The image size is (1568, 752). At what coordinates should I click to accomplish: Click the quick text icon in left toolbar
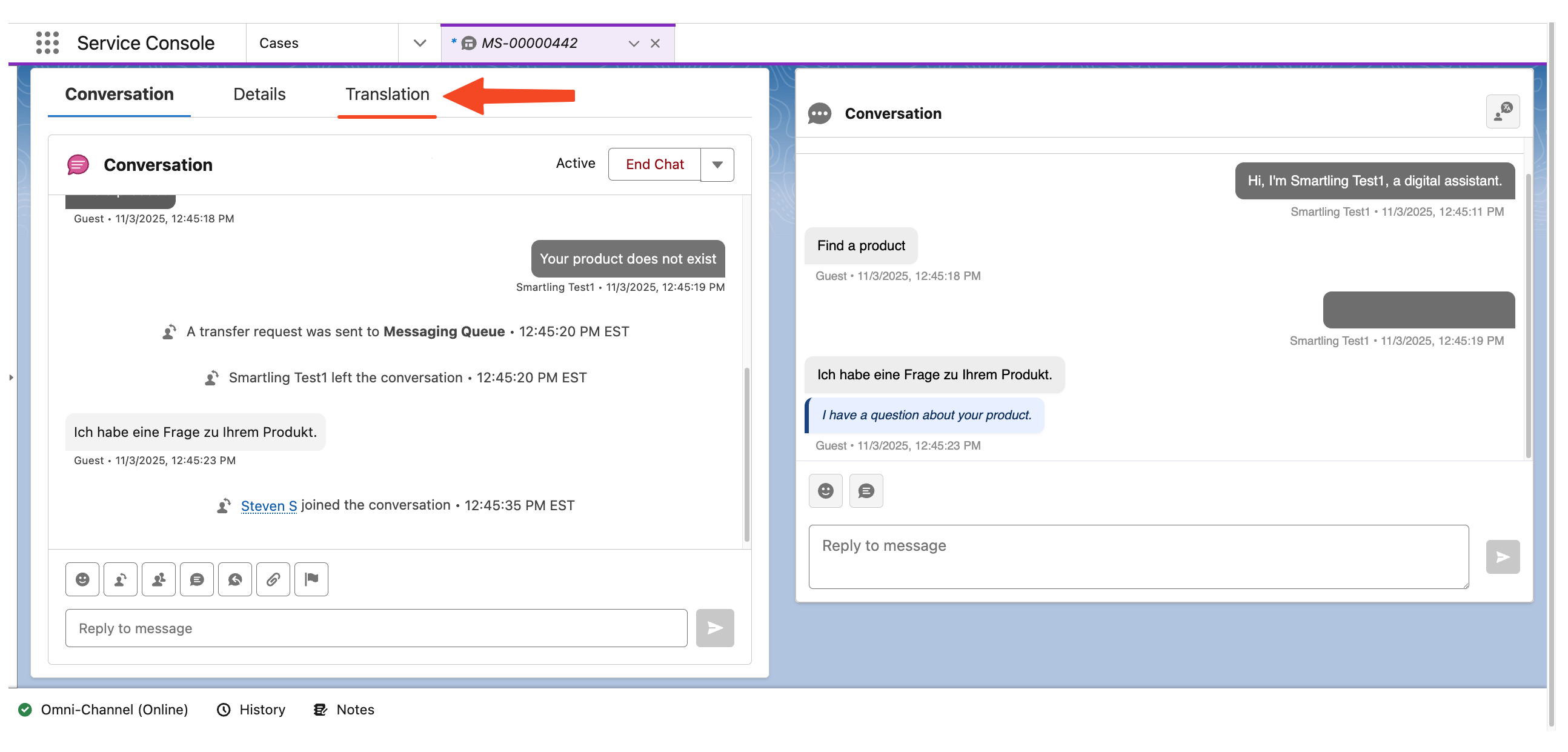coord(197,579)
